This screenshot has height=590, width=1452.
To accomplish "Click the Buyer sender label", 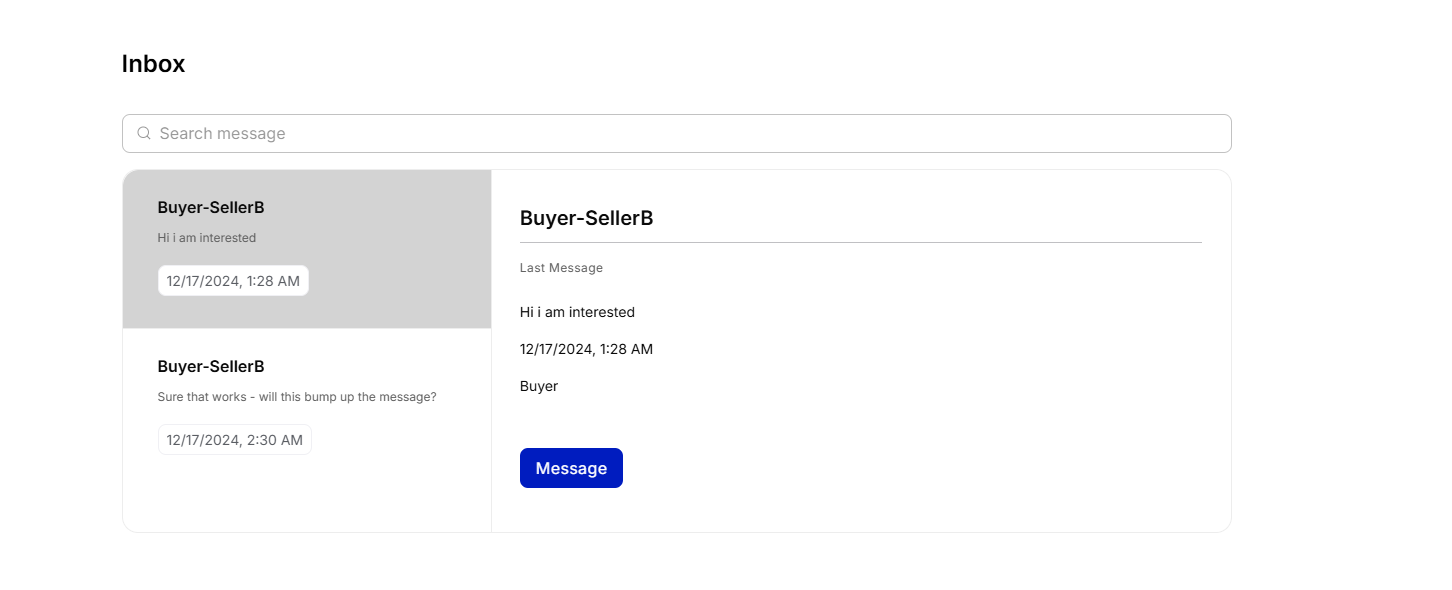I will (539, 386).
